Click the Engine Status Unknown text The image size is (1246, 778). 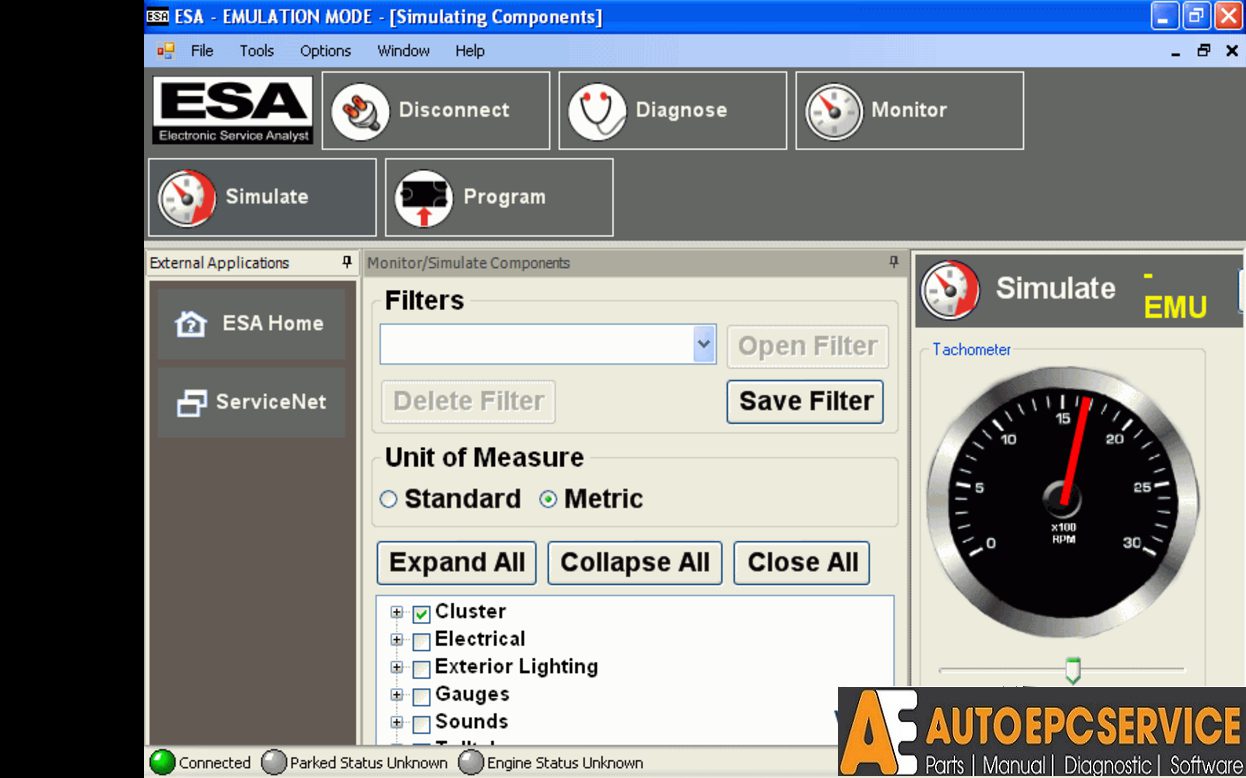pyautogui.click(x=565, y=763)
